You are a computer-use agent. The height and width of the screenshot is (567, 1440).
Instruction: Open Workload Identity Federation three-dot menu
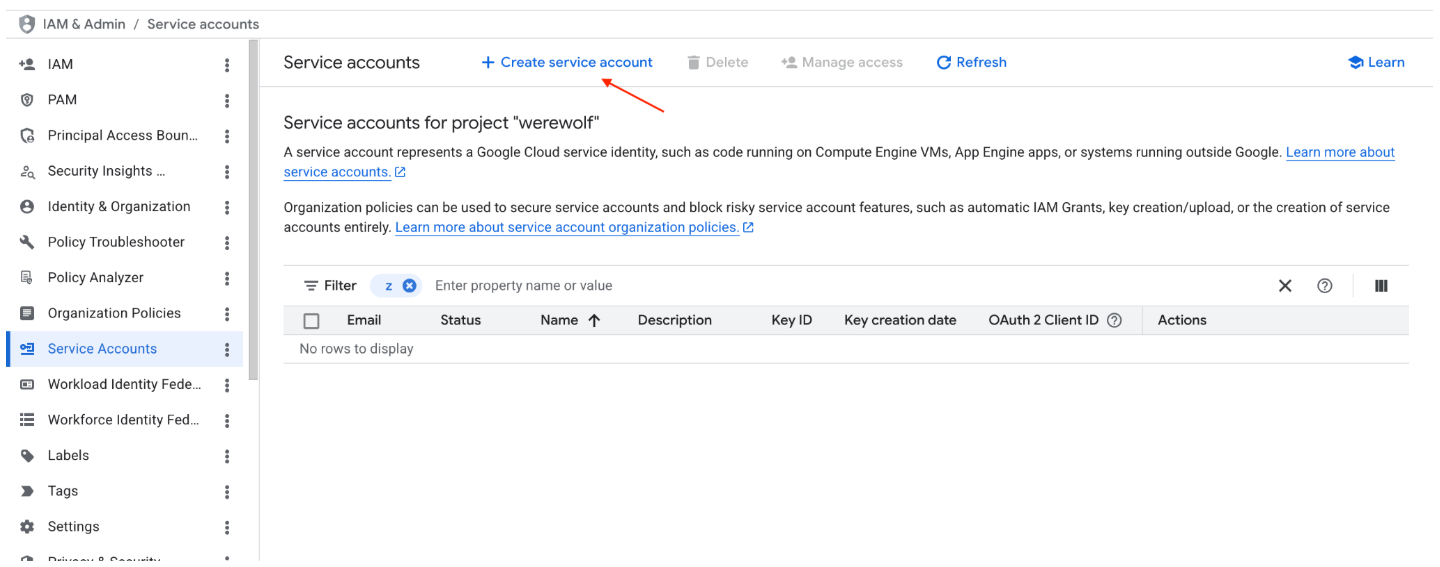227,385
